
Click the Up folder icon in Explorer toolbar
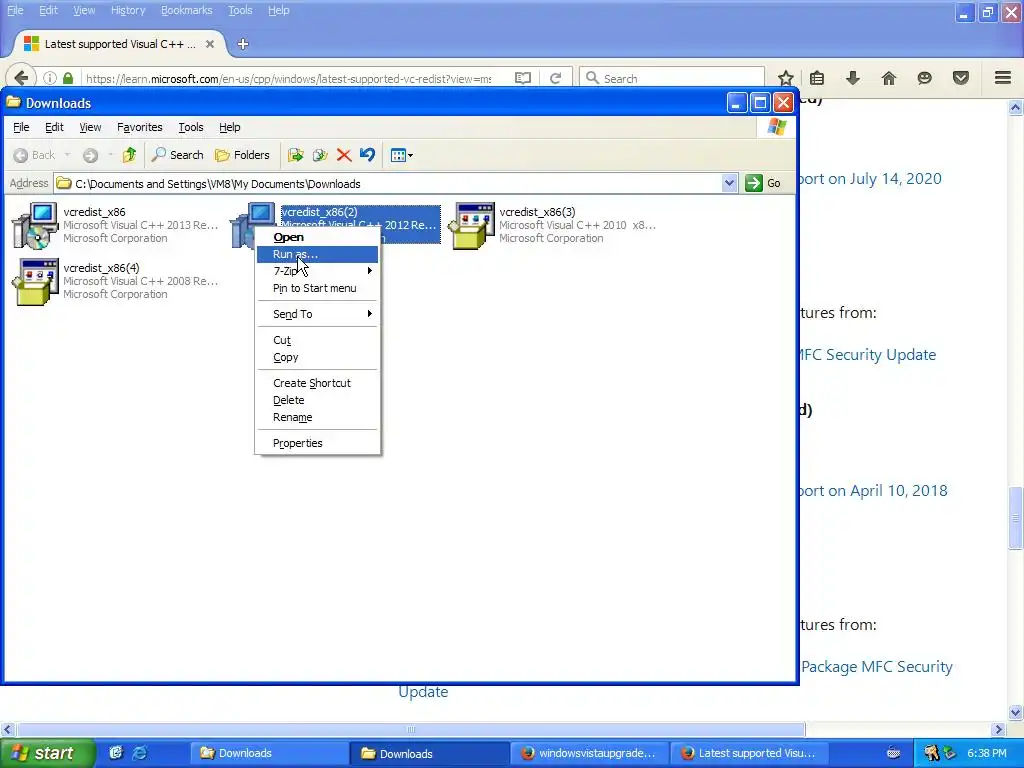pyautogui.click(x=129, y=155)
